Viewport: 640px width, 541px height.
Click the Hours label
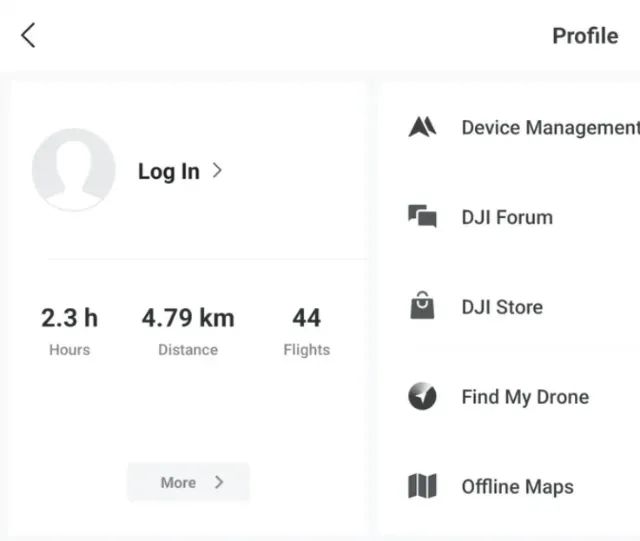pyautogui.click(x=69, y=350)
